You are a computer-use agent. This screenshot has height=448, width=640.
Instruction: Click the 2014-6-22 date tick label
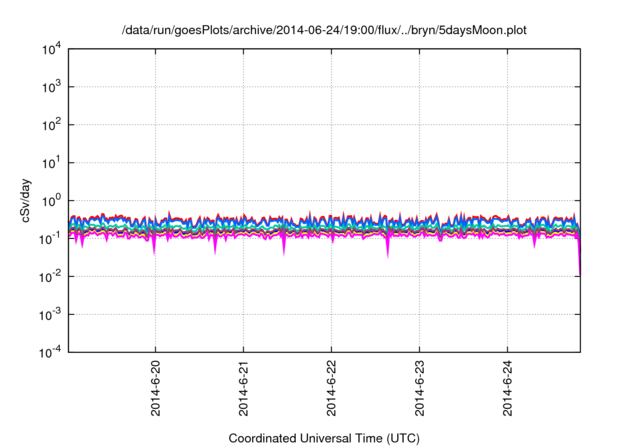(x=331, y=388)
